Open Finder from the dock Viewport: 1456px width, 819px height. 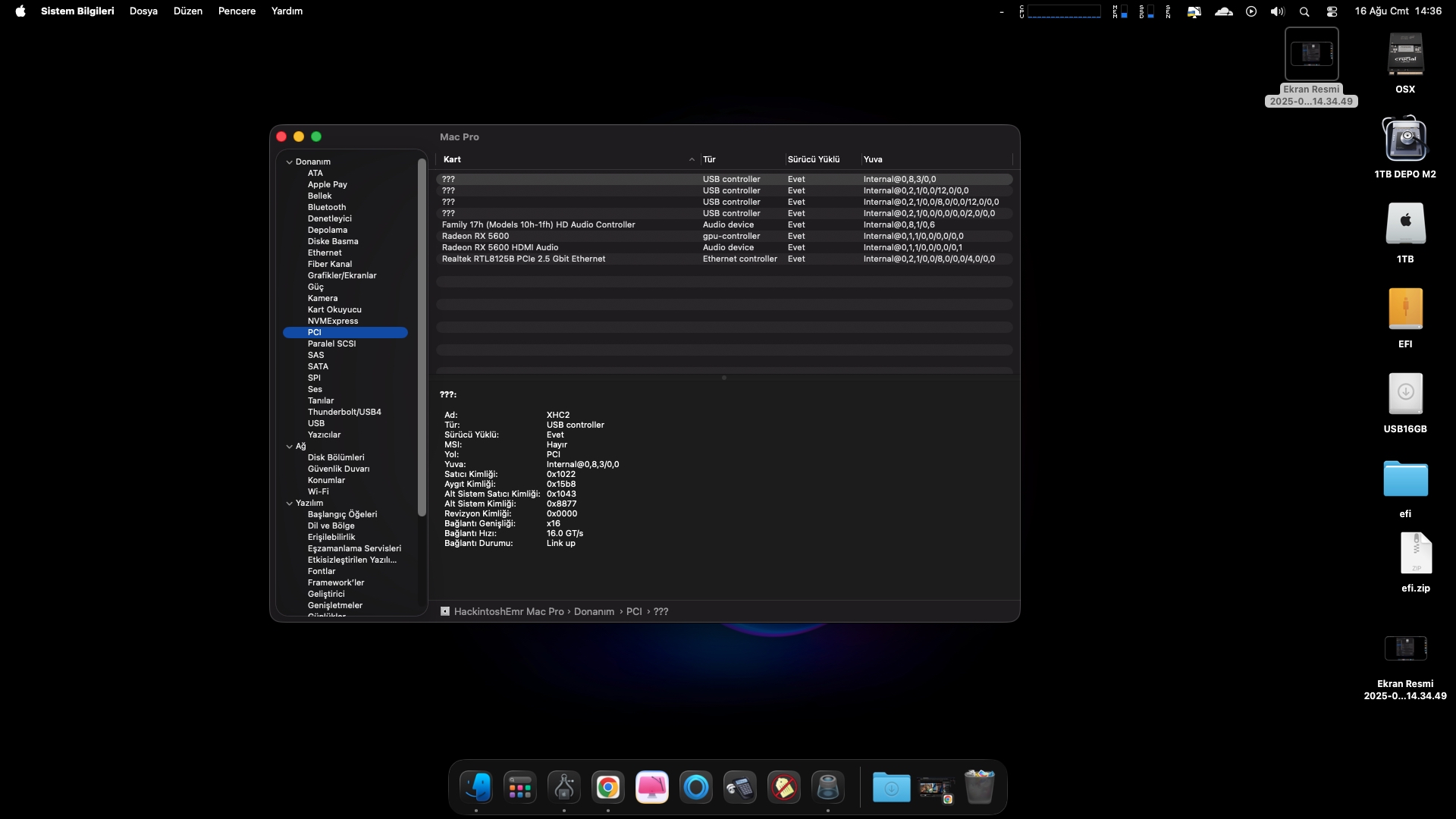(477, 788)
